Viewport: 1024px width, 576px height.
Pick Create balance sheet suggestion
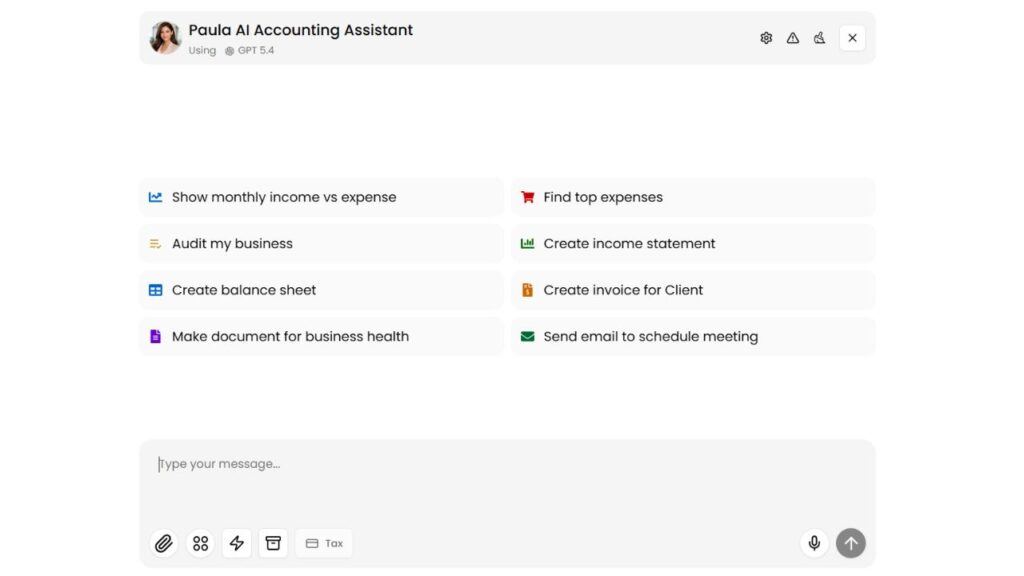pos(321,290)
